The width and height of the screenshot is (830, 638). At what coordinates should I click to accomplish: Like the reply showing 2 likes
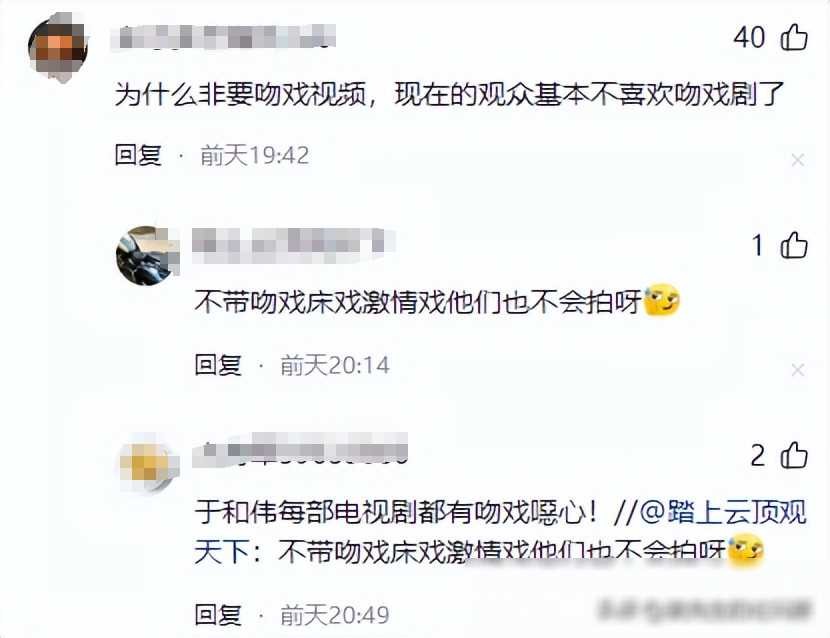tap(794, 455)
